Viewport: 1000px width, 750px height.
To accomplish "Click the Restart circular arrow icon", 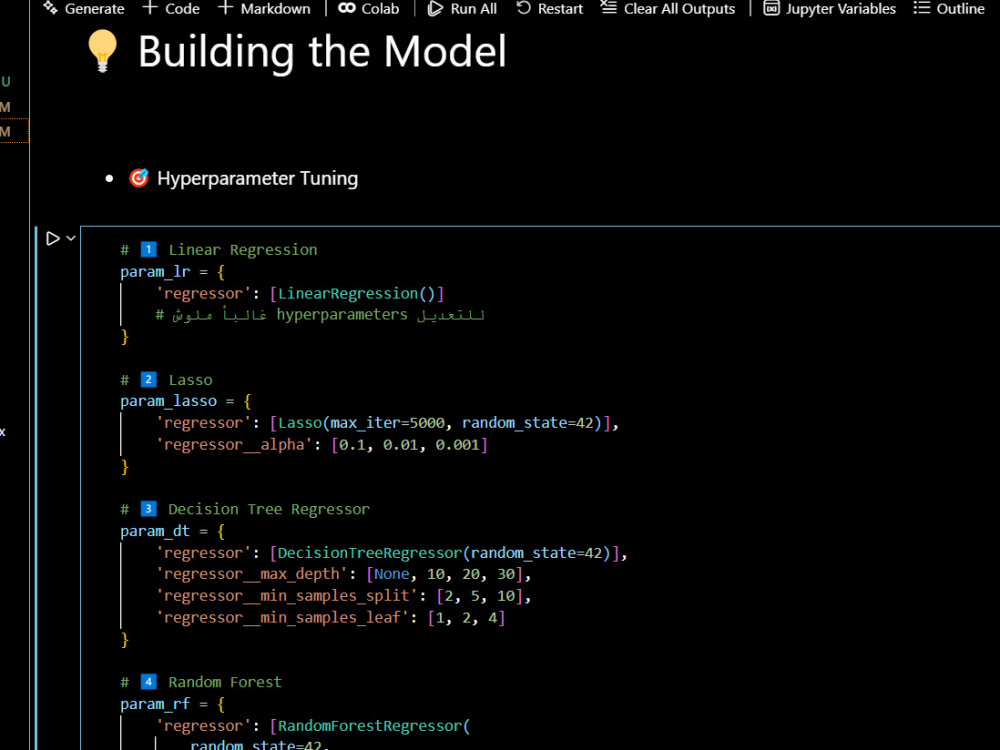I will click(524, 8).
